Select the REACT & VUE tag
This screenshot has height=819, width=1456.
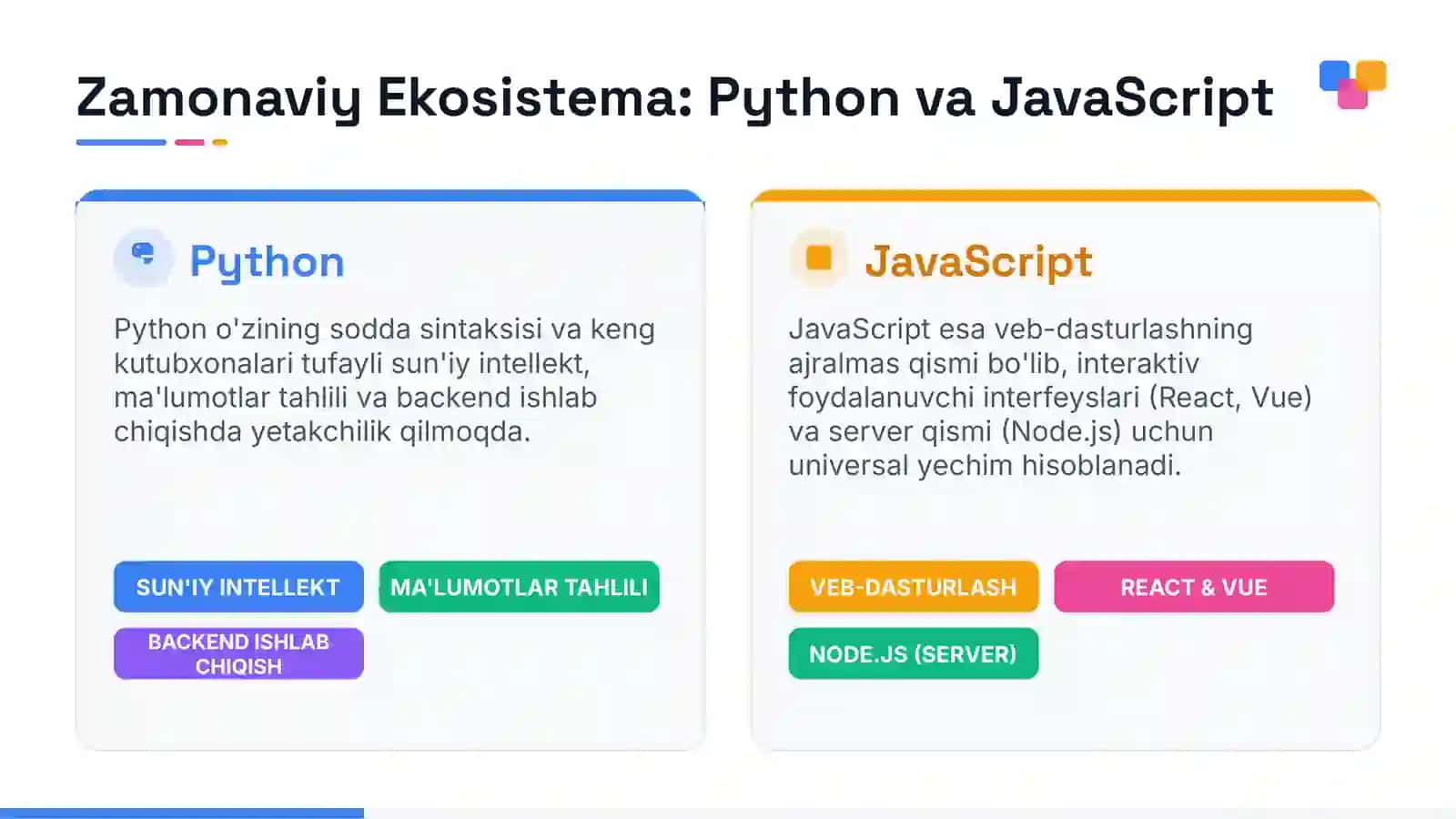tap(1194, 587)
